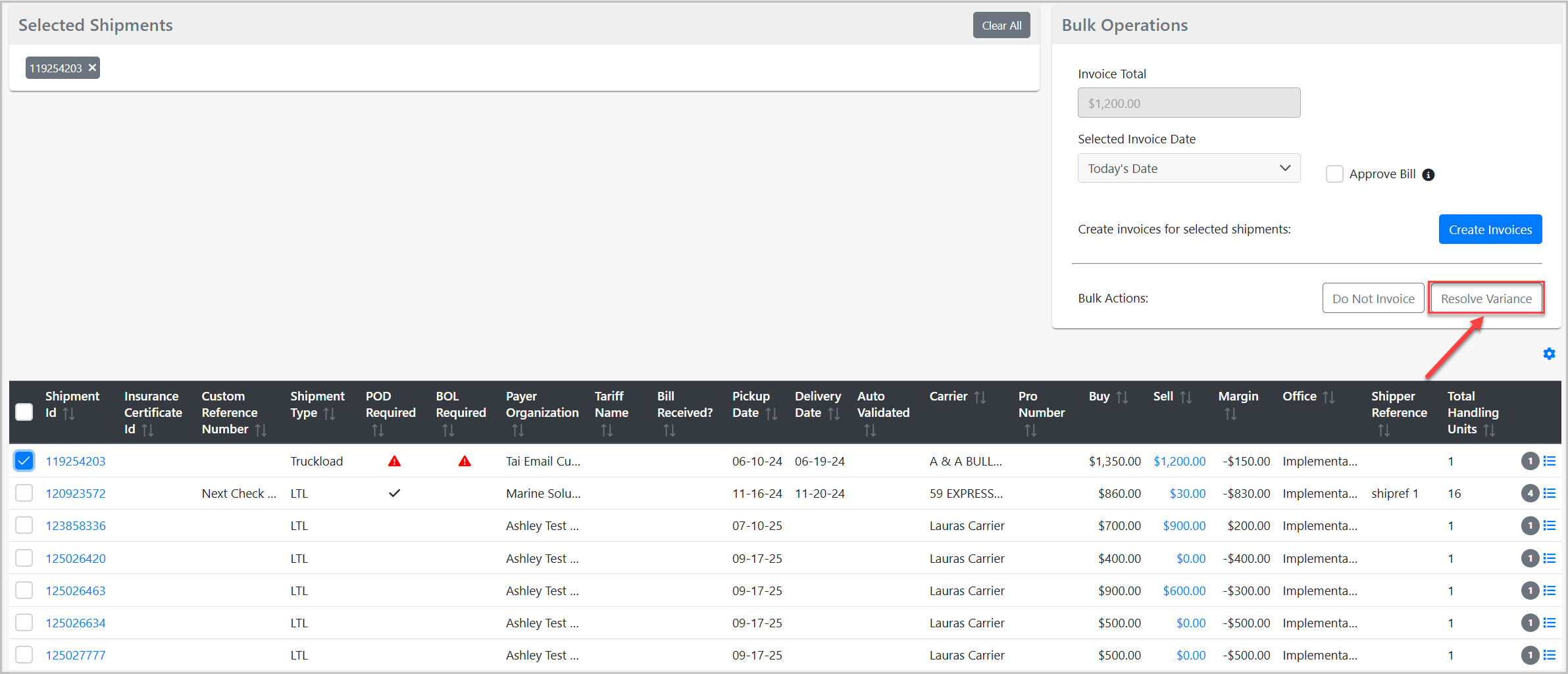Click the Approve Bill info icon
Viewport: 1568px width, 674px height.
click(x=1429, y=175)
